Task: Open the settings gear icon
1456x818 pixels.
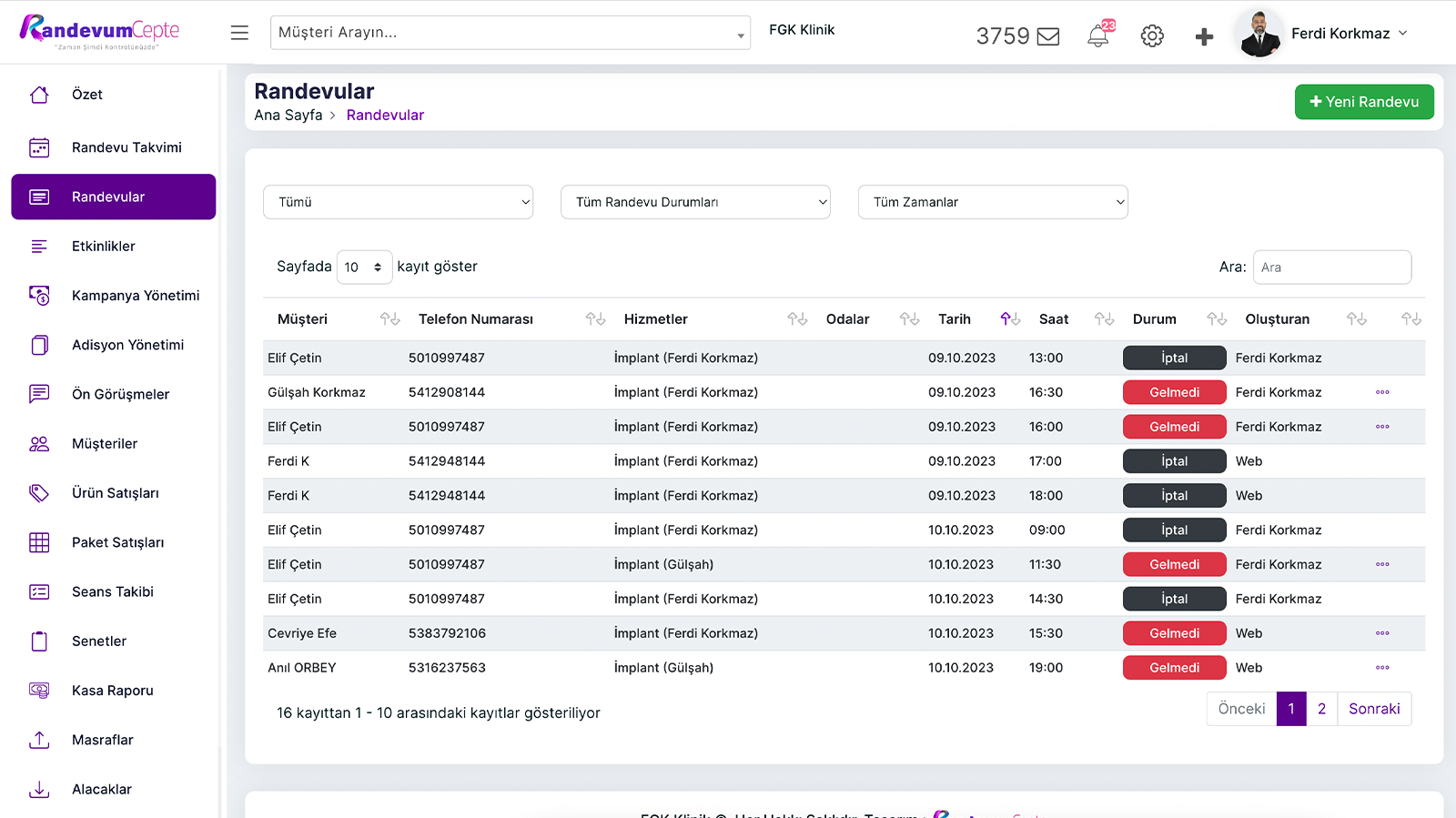Action: (x=1152, y=35)
